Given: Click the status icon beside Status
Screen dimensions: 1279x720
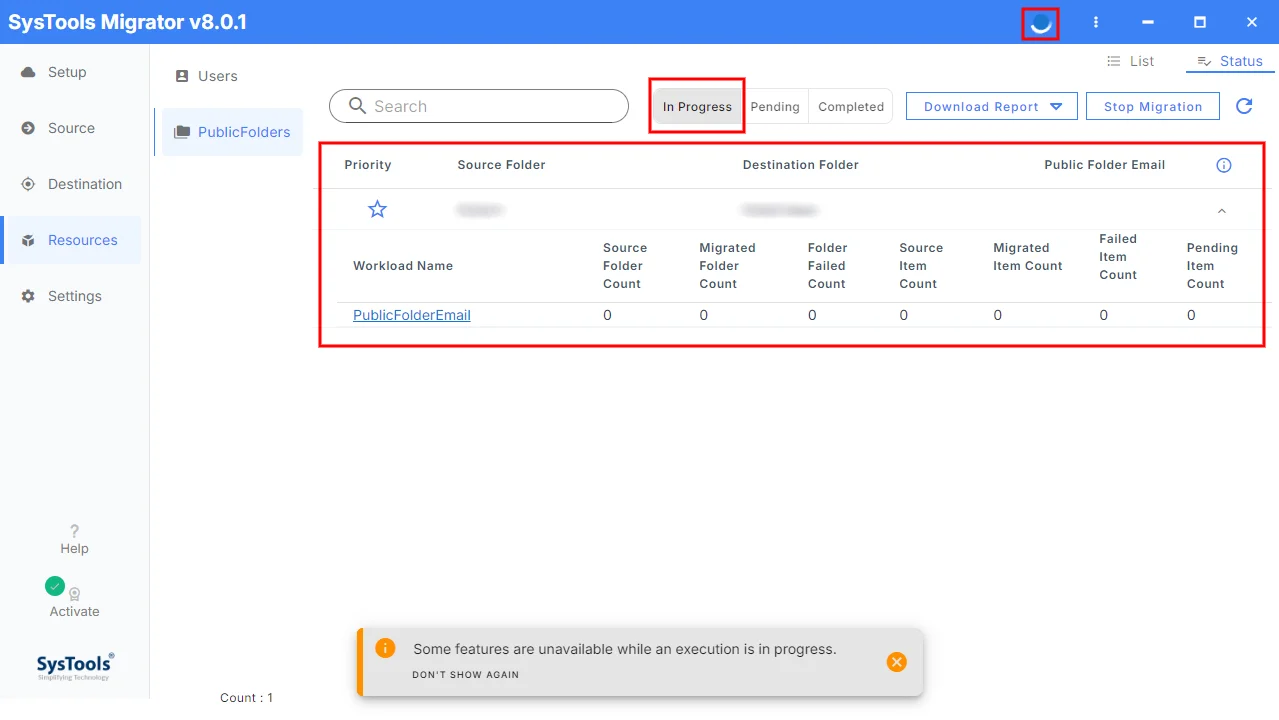Looking at the screenshot, I should [1204, 61].
